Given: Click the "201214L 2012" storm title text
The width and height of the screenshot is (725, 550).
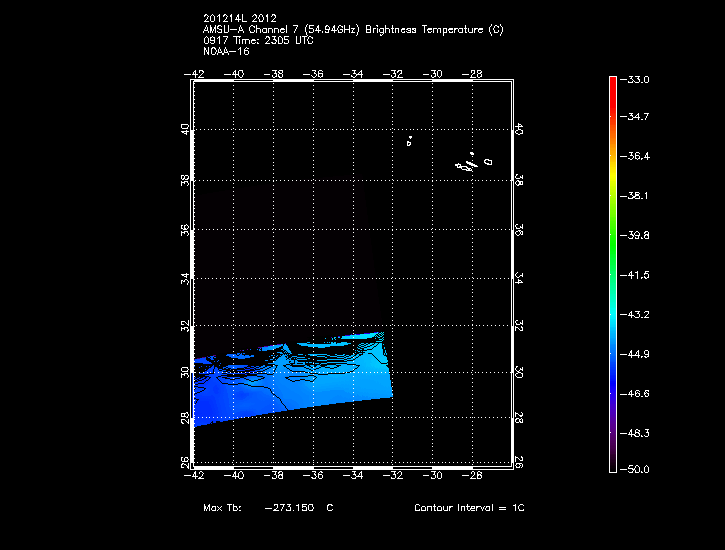Looking at the screenshot, I should pos(239,18).
